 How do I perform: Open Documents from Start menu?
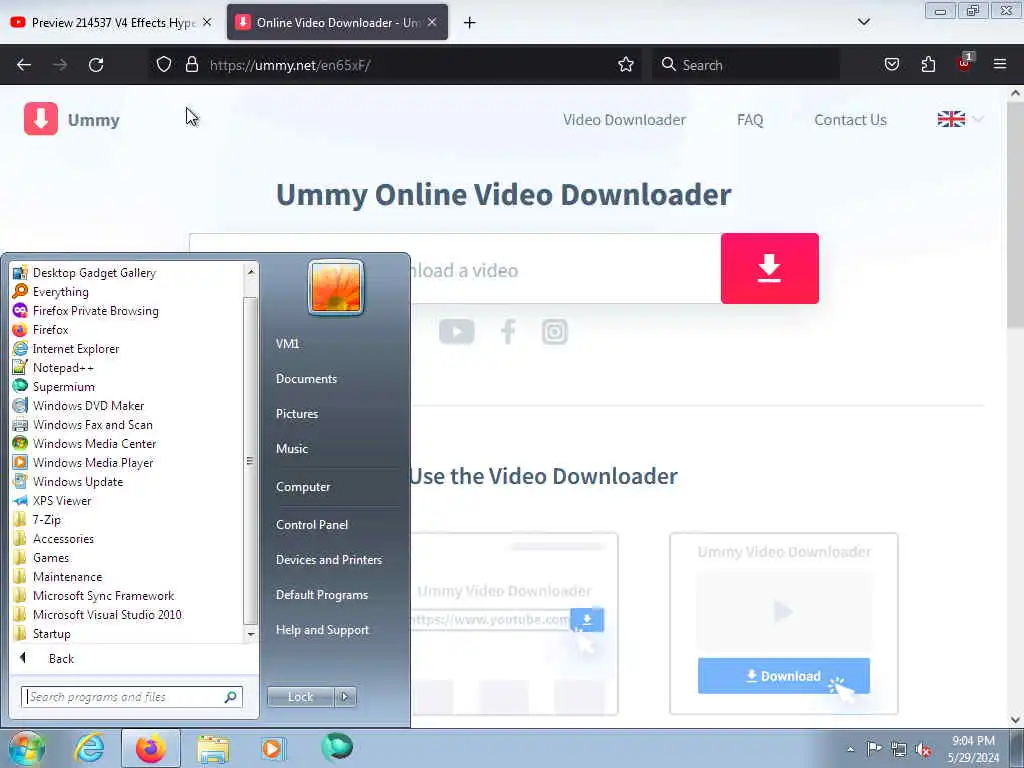pos(306,379)
